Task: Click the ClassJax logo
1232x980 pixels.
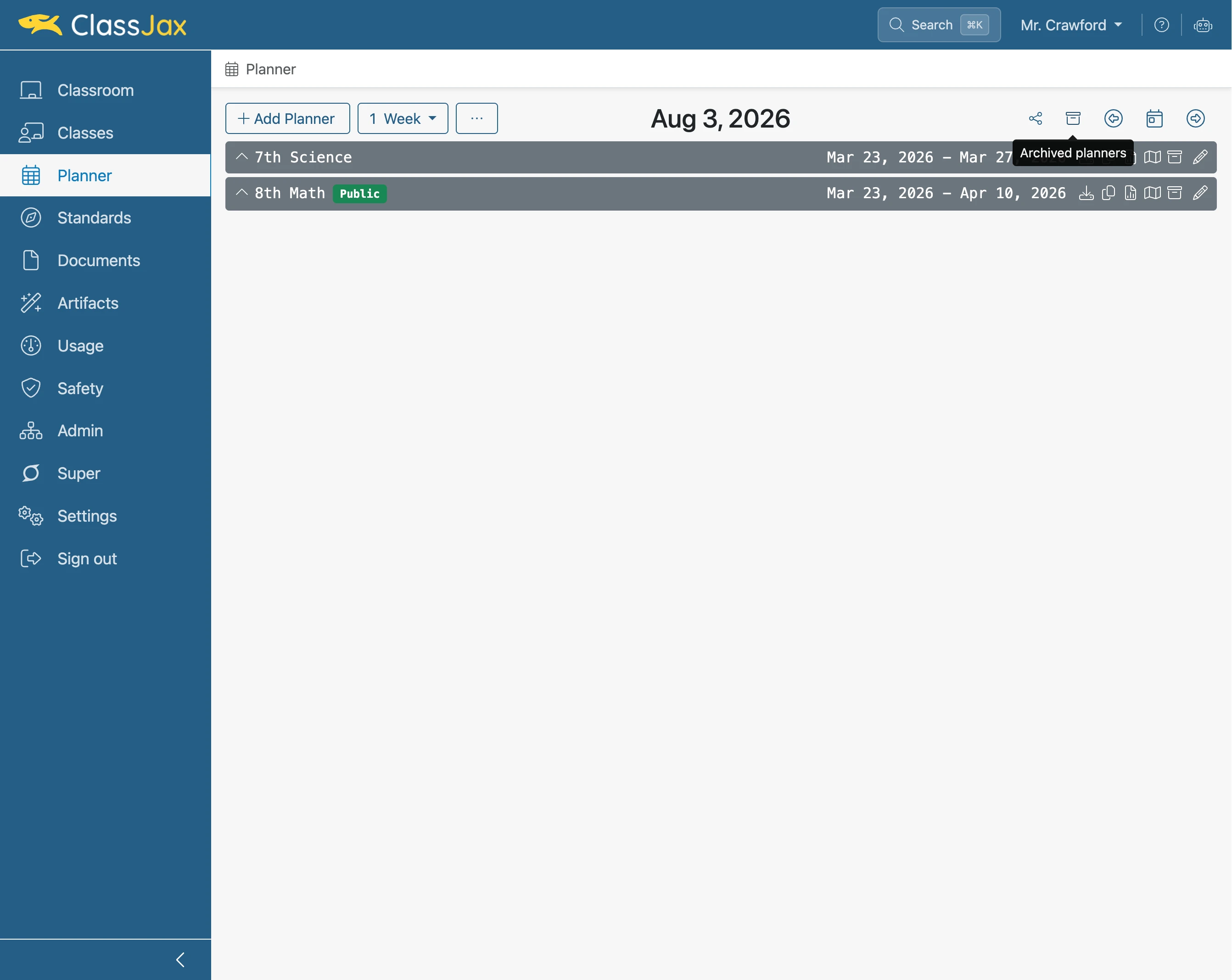Action: (103, 25)
